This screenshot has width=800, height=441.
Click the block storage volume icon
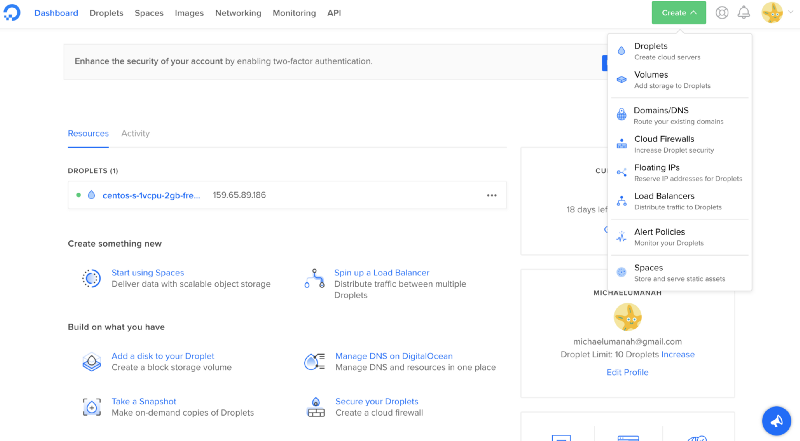tap(92, 362)
